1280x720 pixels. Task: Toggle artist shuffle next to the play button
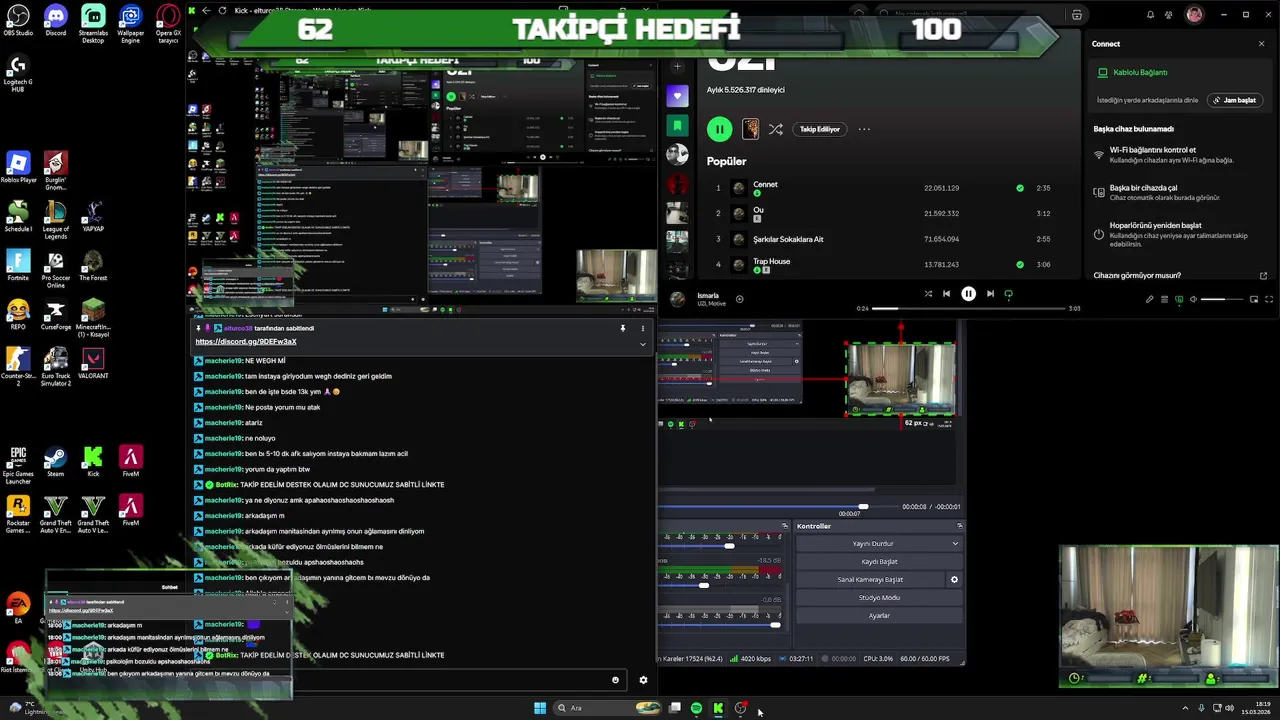click(x=776, y=129)
